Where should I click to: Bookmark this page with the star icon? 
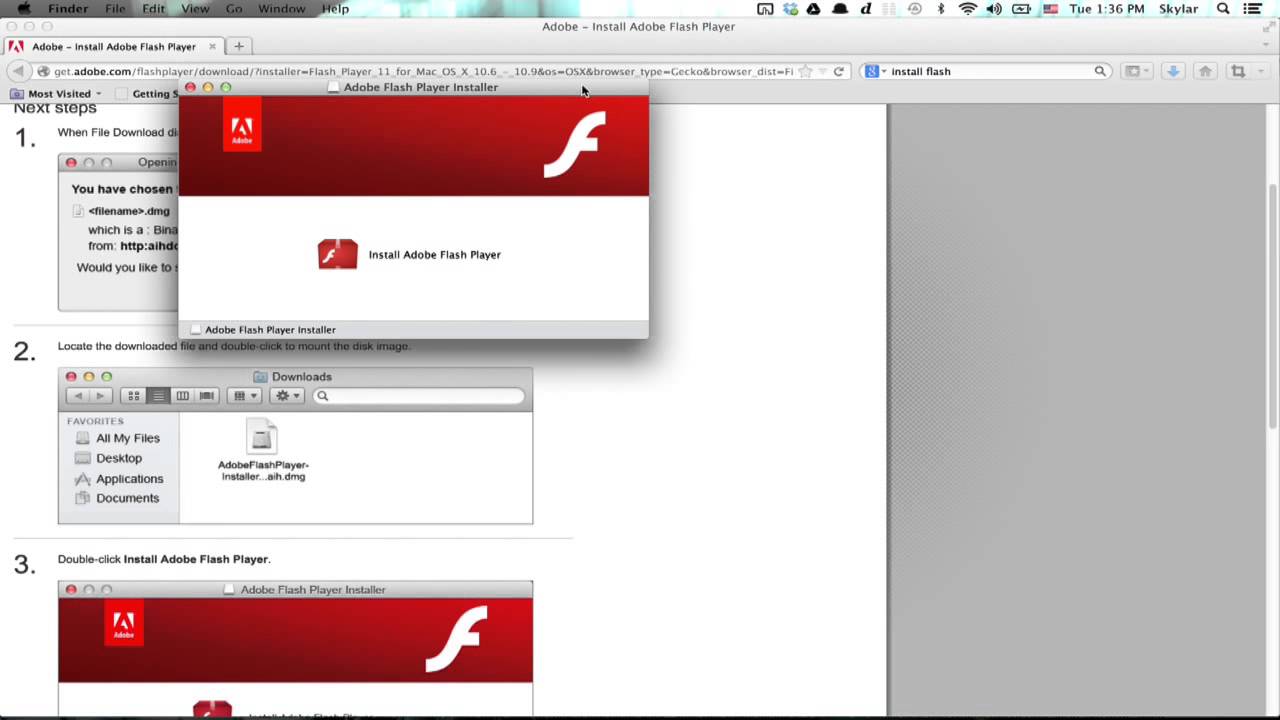point(806,71)
